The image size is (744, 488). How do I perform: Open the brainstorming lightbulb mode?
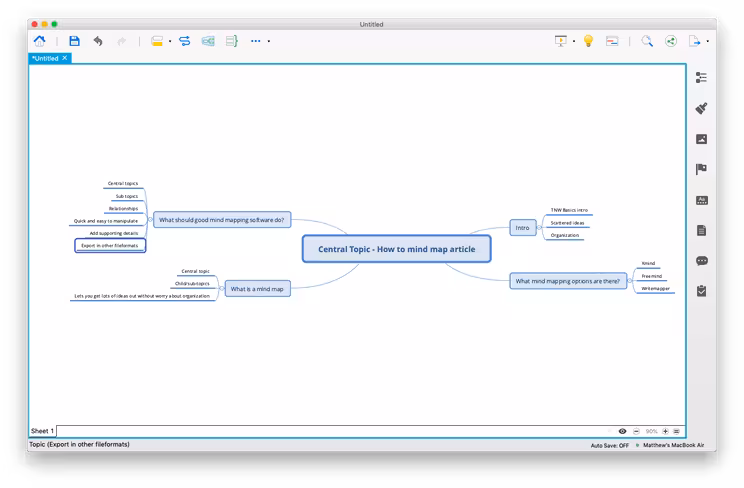click(588, 41)
